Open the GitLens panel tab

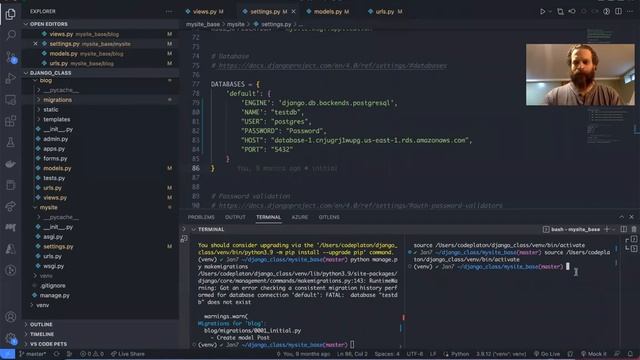[x=329, y=217]
